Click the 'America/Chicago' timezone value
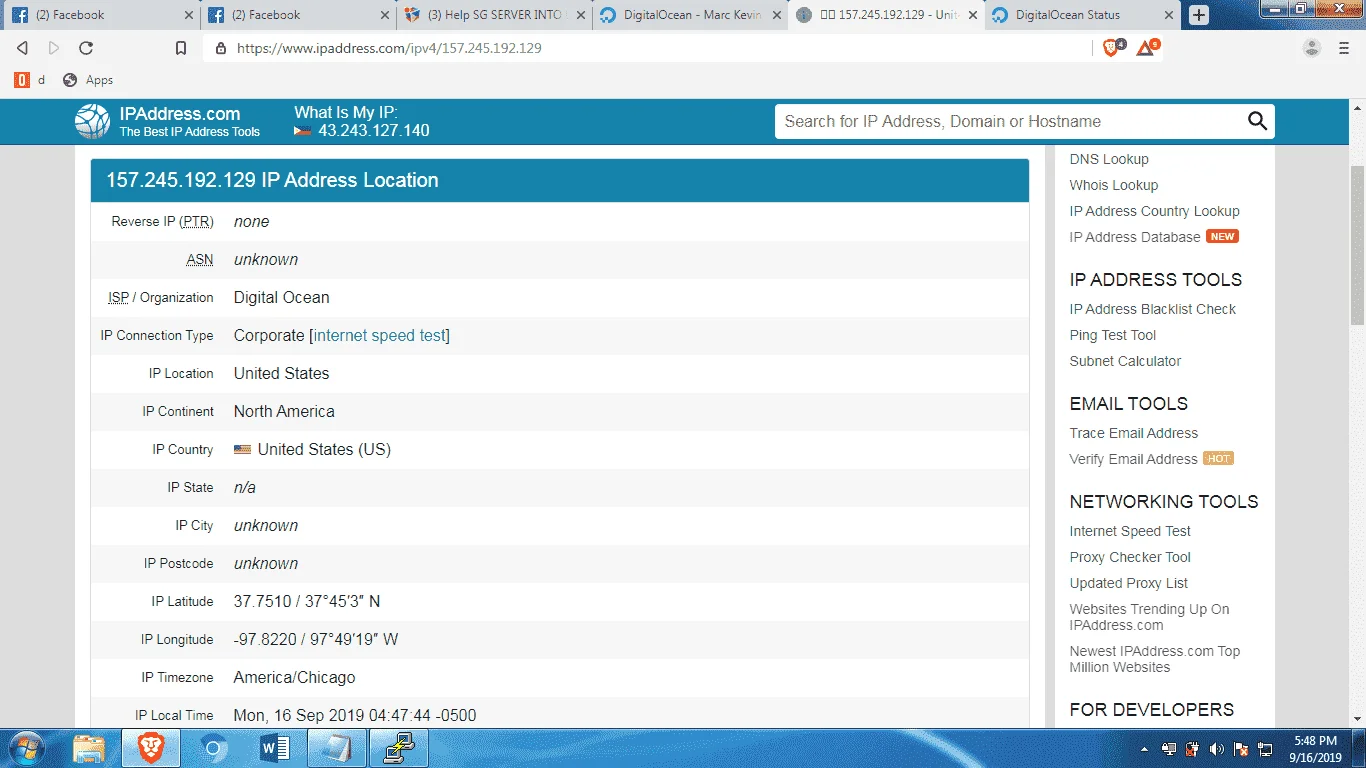This screenshot has width=1366, height=768. (x=295, y=678)
